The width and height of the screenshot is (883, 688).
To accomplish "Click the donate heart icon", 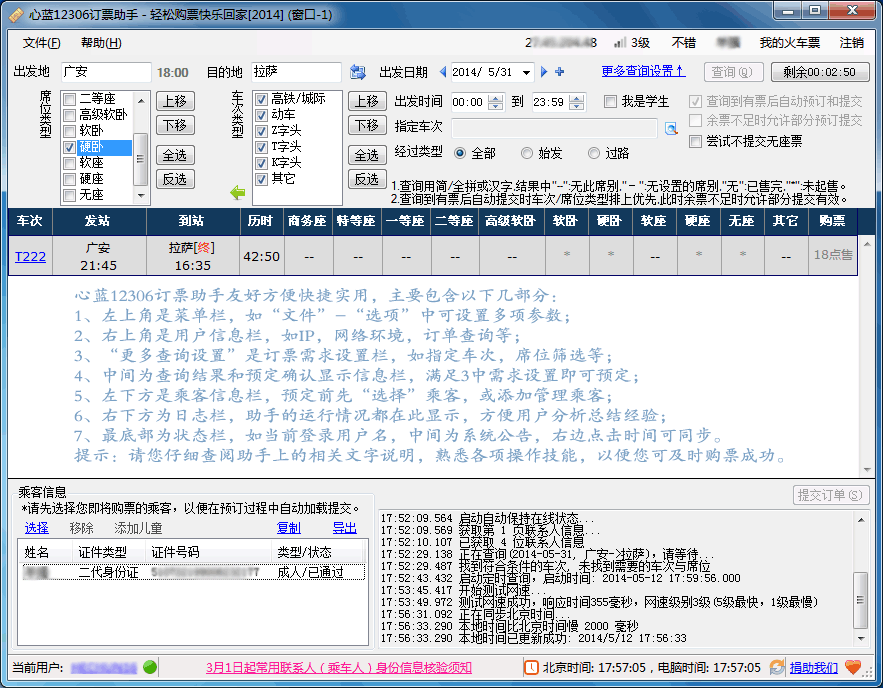I will [853, 667].
